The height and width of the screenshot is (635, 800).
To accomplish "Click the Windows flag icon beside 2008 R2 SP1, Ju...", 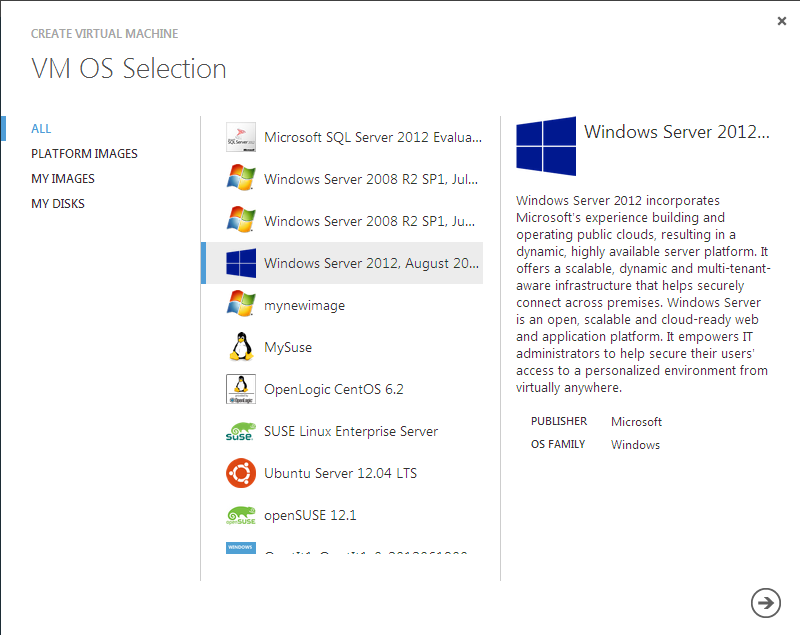I will pyautogui.click(x=241, y=219).
